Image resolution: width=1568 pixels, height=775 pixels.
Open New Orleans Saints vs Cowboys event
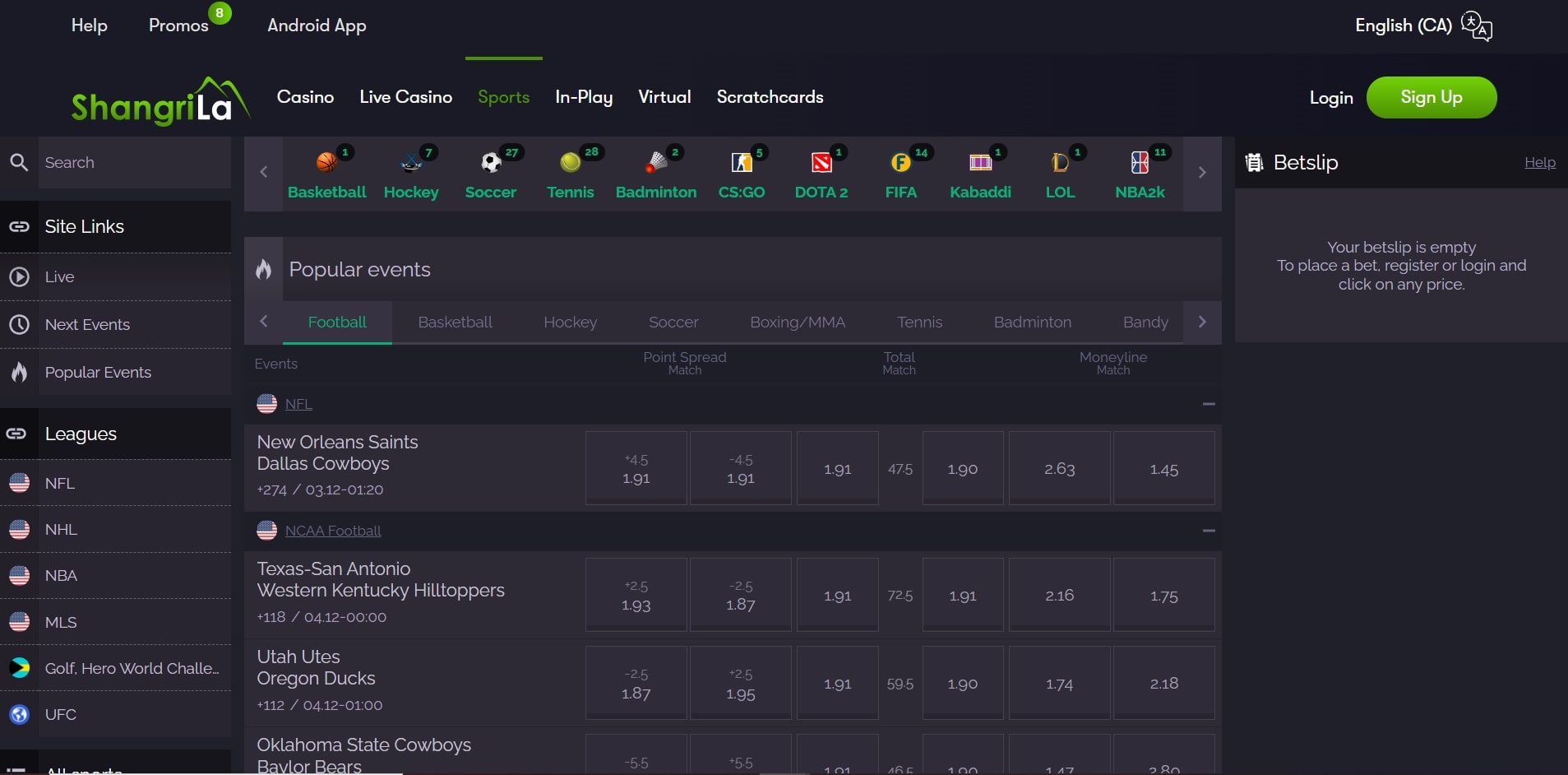(x=338, y=452)
